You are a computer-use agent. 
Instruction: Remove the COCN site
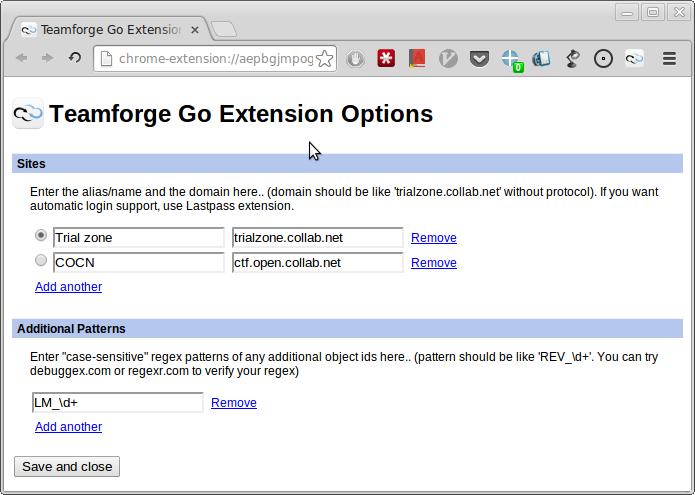click(433, 263)
